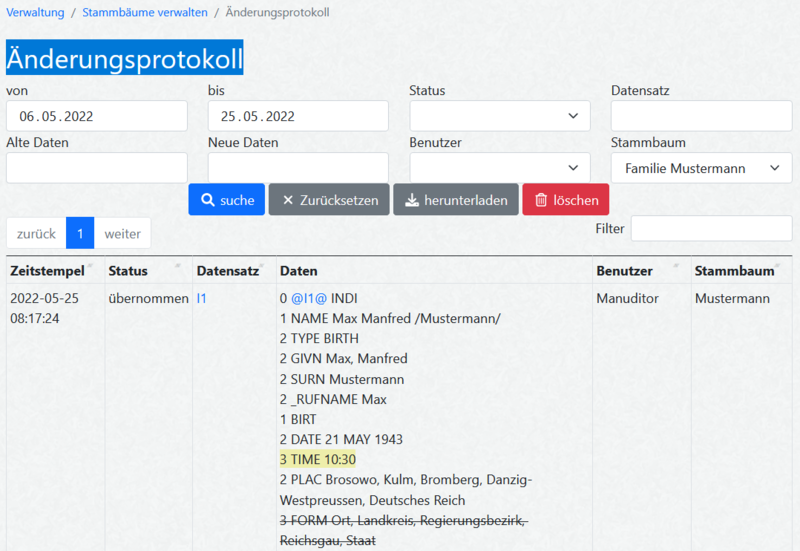Go to pagination page 1
Screen dimensions: 800x551
pyautogui.click(x=80, y=234)
